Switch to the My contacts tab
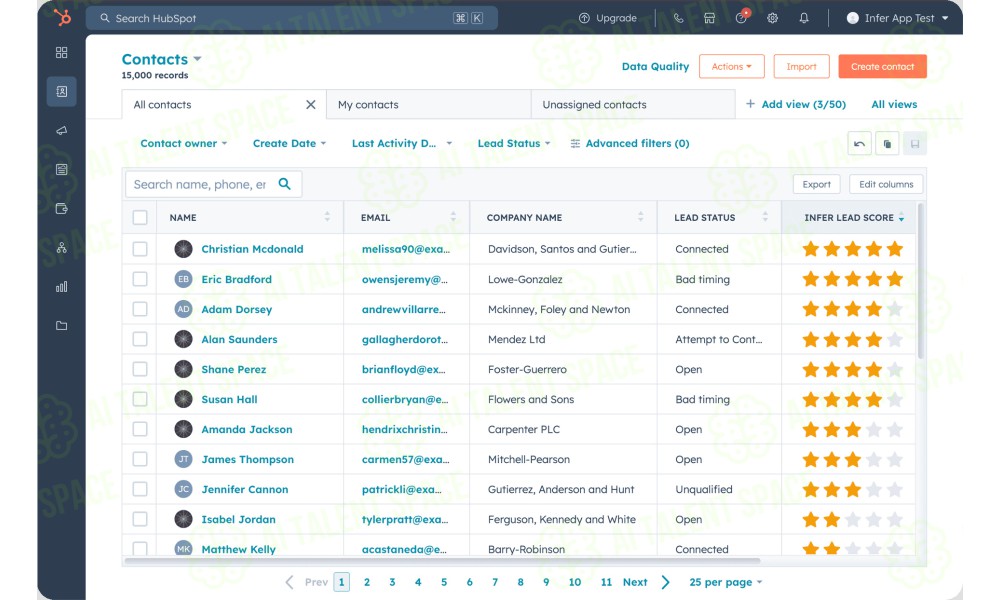1000x600 pixels. pos(429,105)
